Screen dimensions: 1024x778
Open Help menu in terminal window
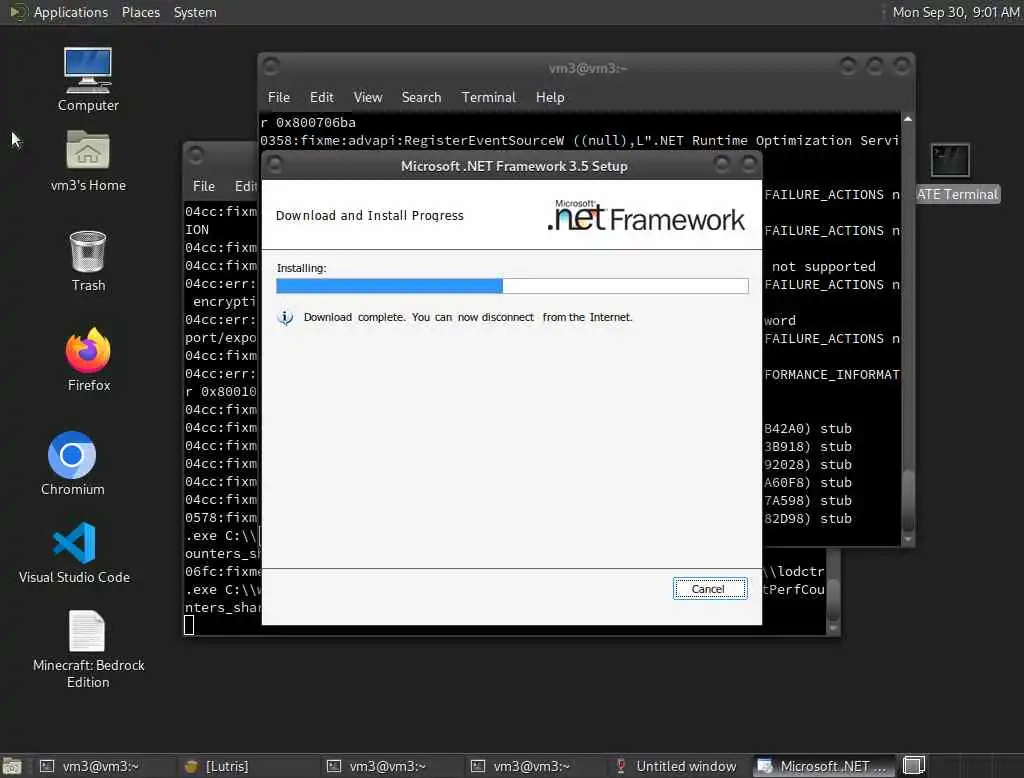point(550,97)
